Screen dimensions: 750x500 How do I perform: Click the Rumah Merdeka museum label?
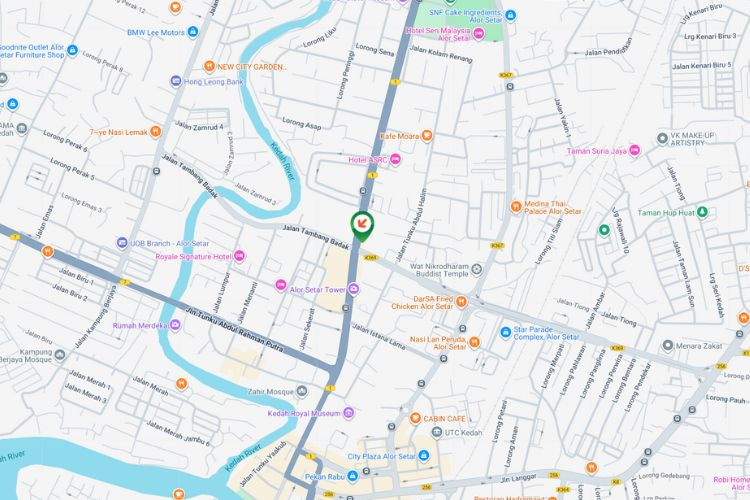coord(140,325)
